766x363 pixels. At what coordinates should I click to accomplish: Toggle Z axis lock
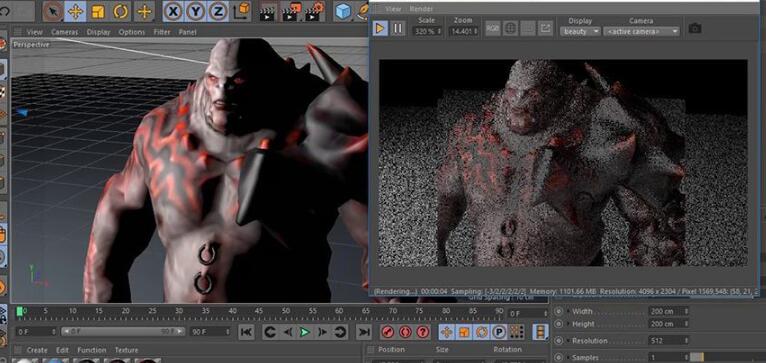(218, 12)
